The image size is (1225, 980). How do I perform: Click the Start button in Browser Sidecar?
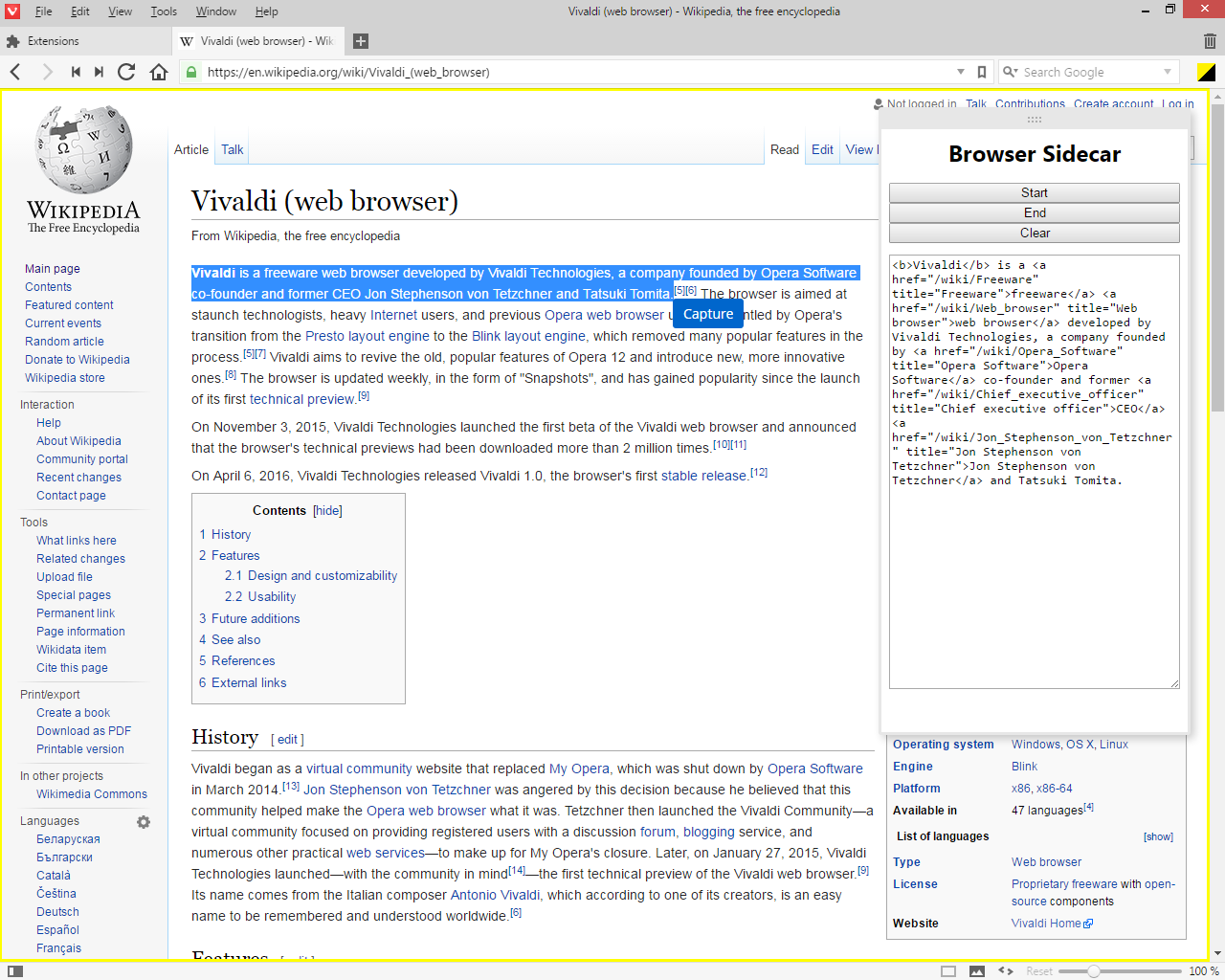click(x=1035, y=192)
